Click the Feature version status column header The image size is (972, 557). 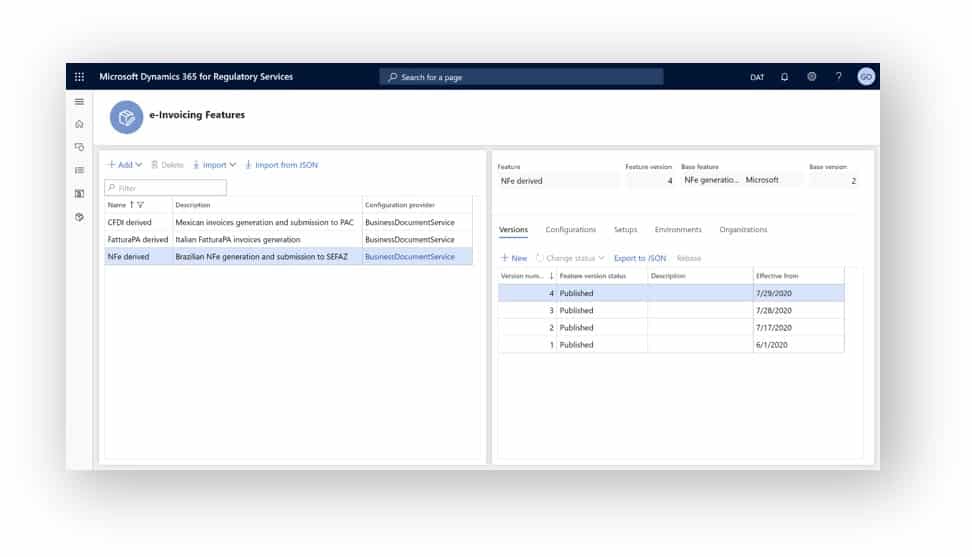point(593,276)
